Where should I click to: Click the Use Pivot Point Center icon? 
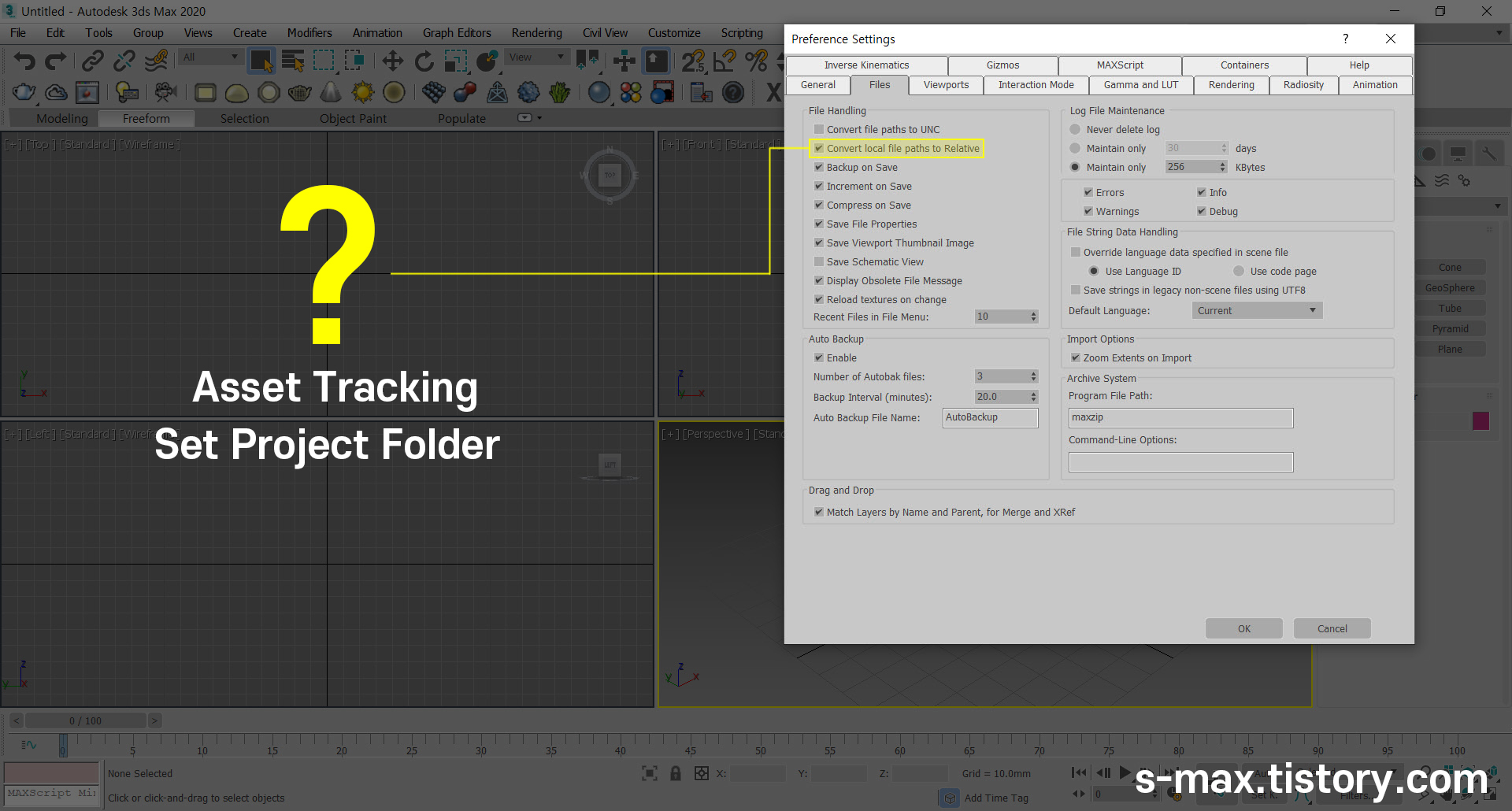[587, 61]
